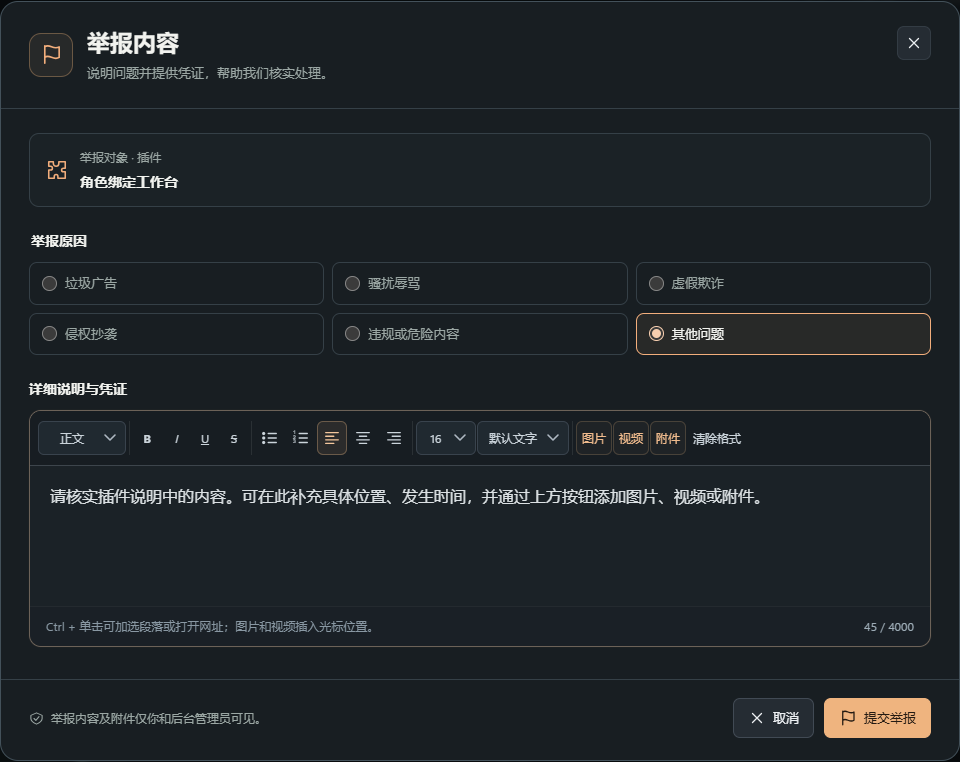
Task: Click the flag icon beside 举报内容 title
Action: click(x=51, y=54)
